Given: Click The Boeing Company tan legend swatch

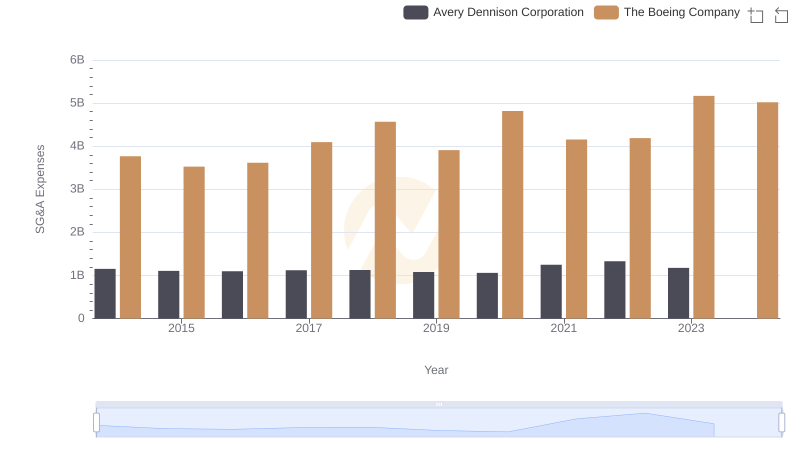Looking at the screenshot, I should tap(606, 12).
